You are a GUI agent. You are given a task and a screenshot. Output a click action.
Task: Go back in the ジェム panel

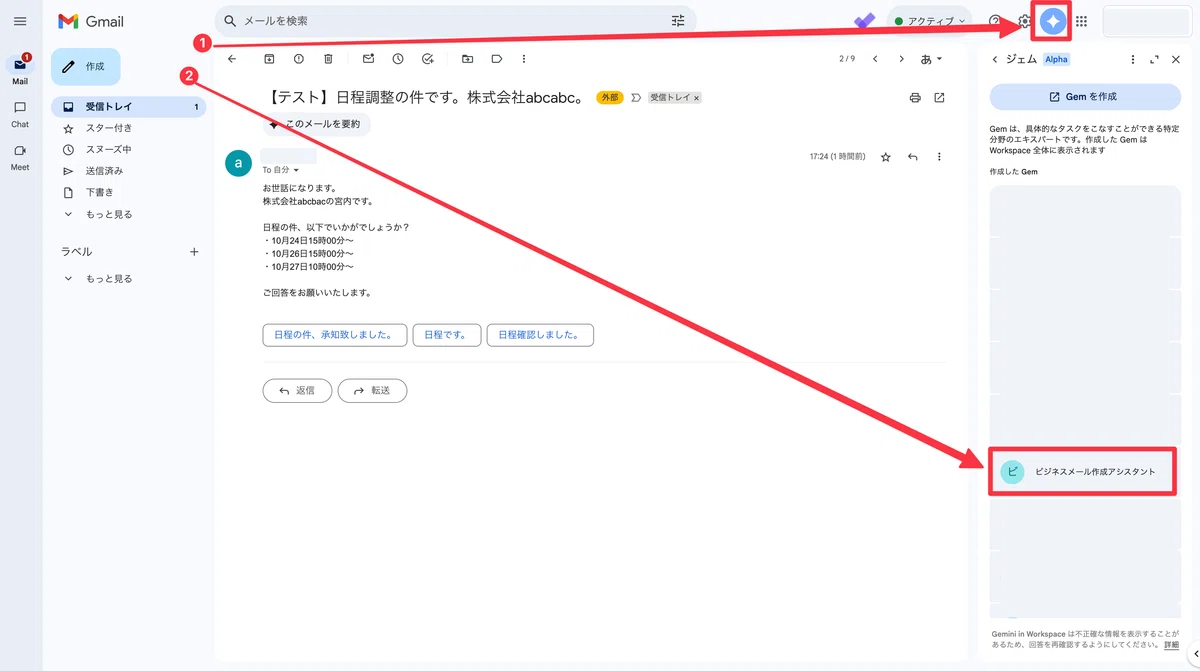pyautogui.click(x=995, y=59)
